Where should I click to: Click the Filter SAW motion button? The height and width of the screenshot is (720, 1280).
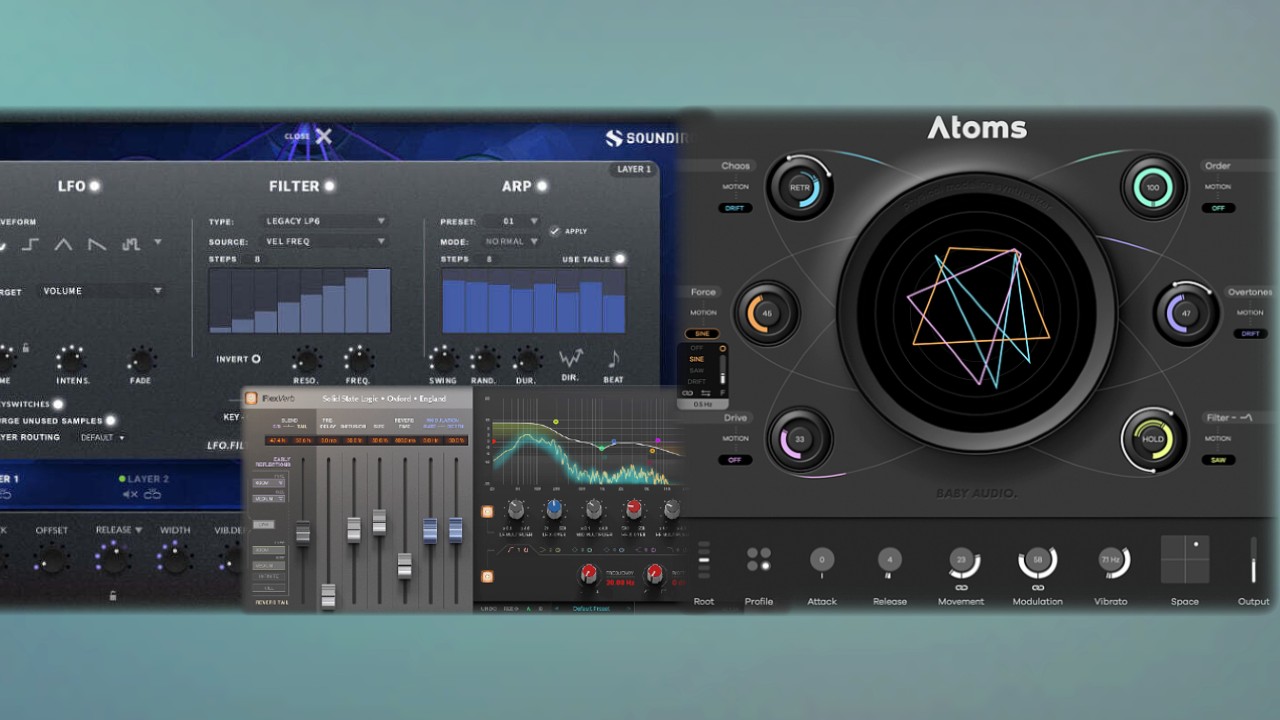tap(1218, 460)
